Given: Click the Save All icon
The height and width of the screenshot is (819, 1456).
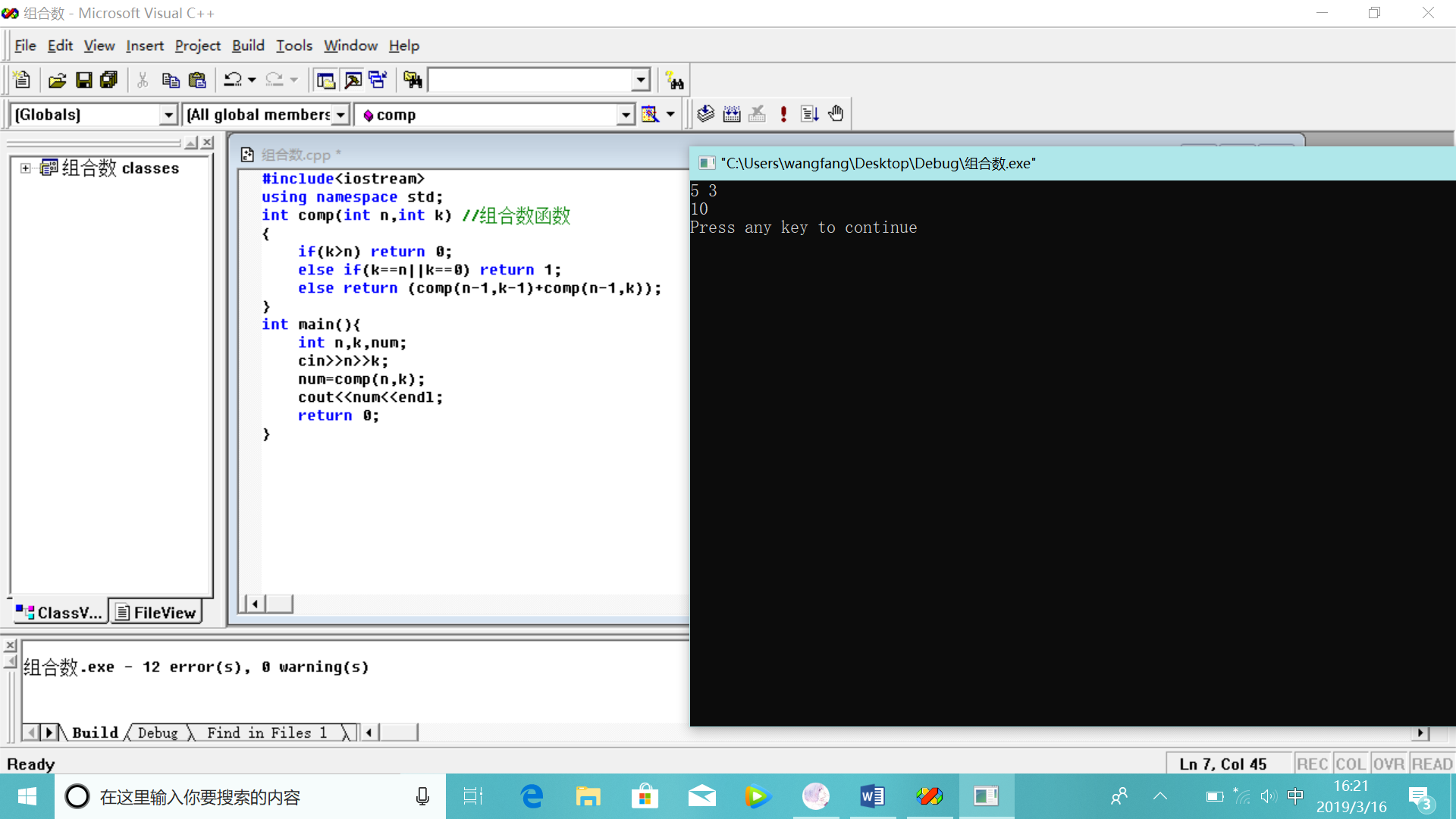Looking at the screenshot, I should tap(109, 80).
